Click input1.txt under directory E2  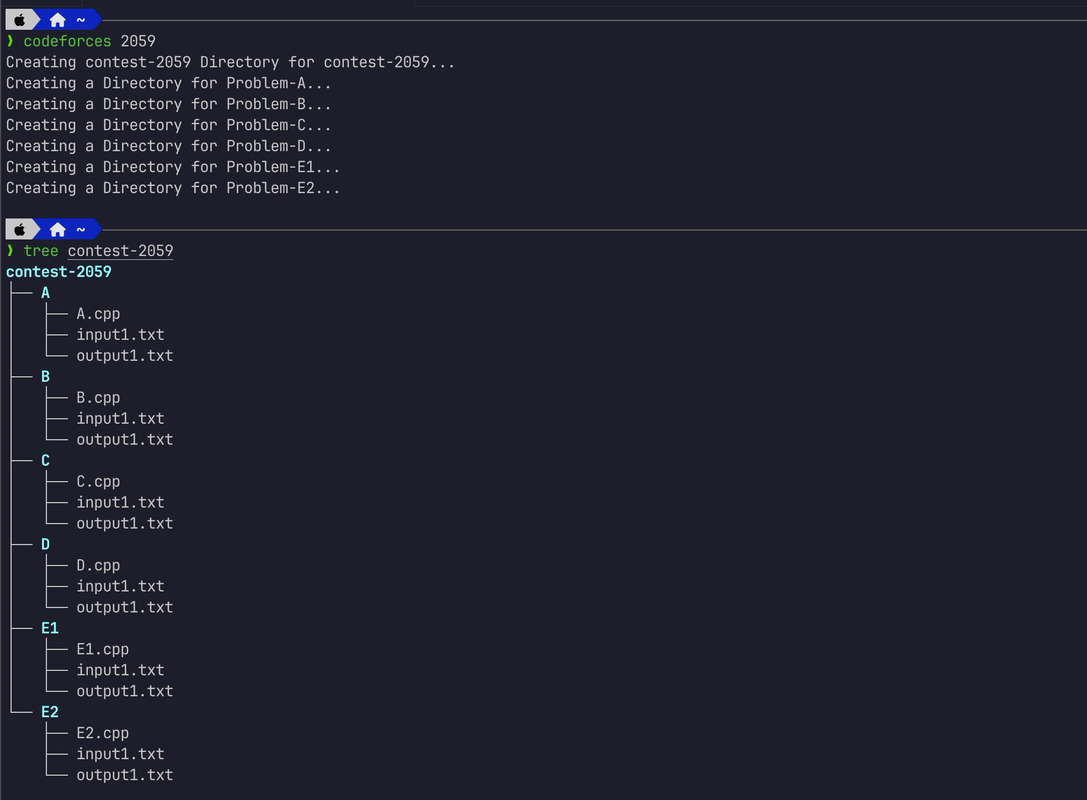click(x=121, y=754)
